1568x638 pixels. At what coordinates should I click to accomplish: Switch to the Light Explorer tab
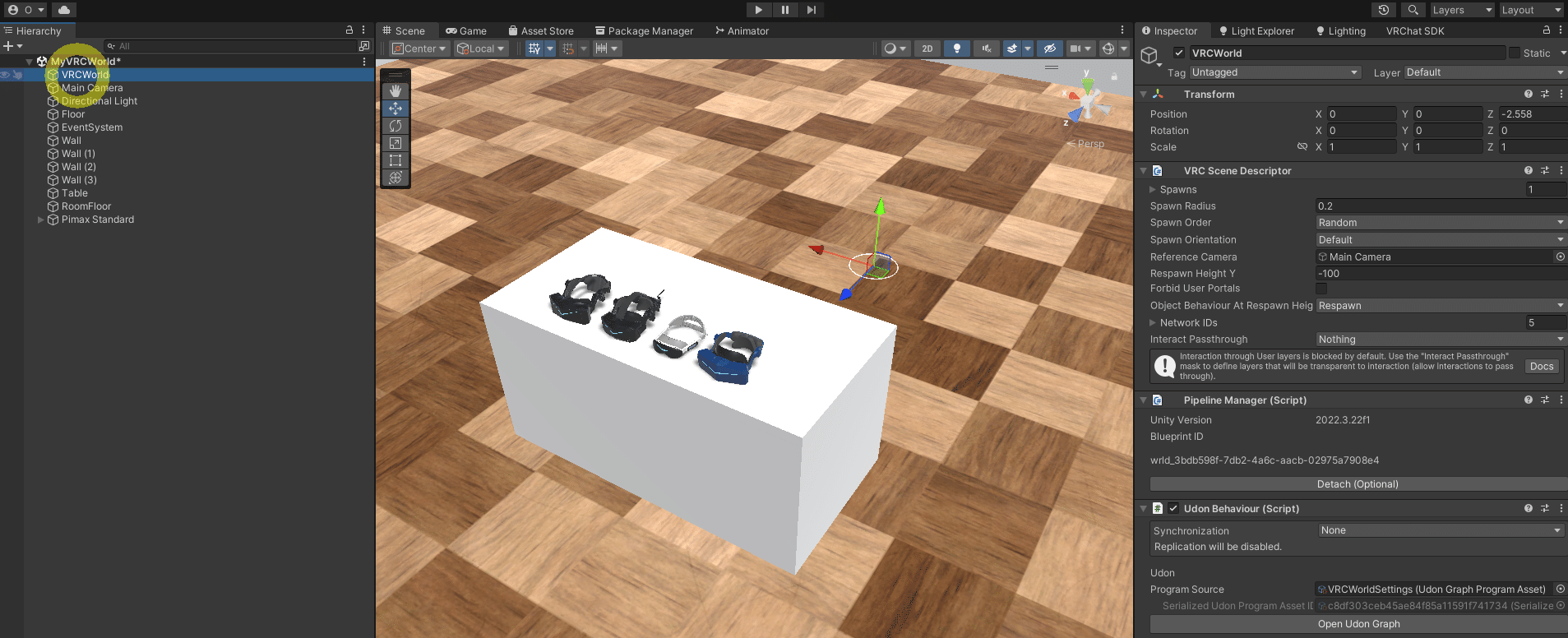coord(1256,31)
